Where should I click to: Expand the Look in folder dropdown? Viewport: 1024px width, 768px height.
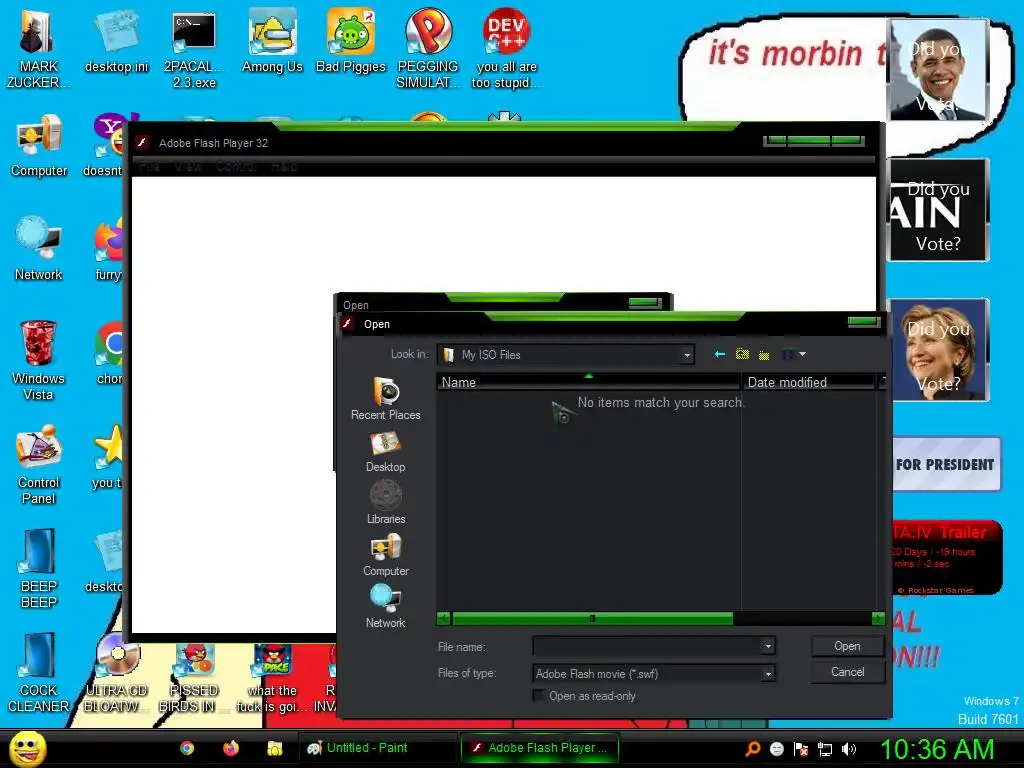(x=686, y=355)
